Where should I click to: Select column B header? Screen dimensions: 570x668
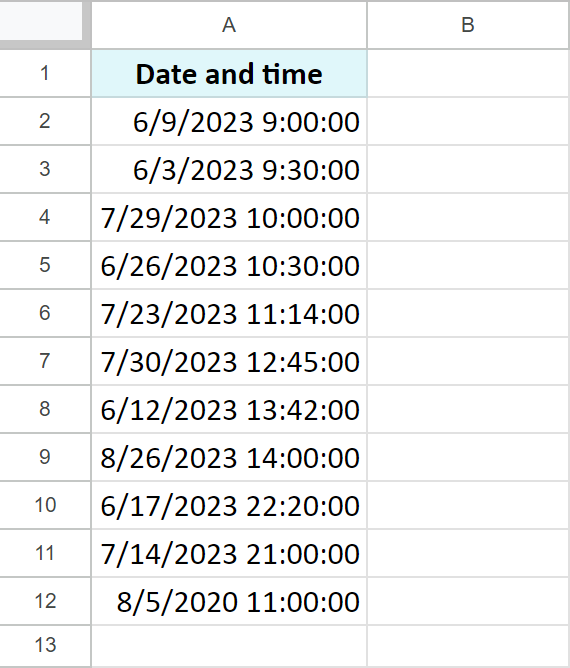click(469, 25)
